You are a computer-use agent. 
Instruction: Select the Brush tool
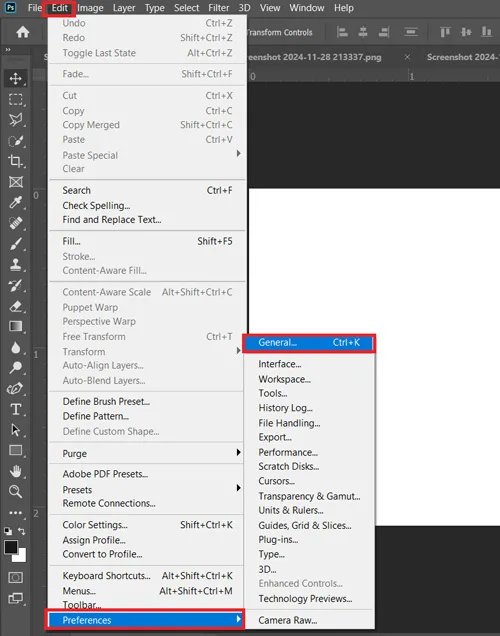15,244
